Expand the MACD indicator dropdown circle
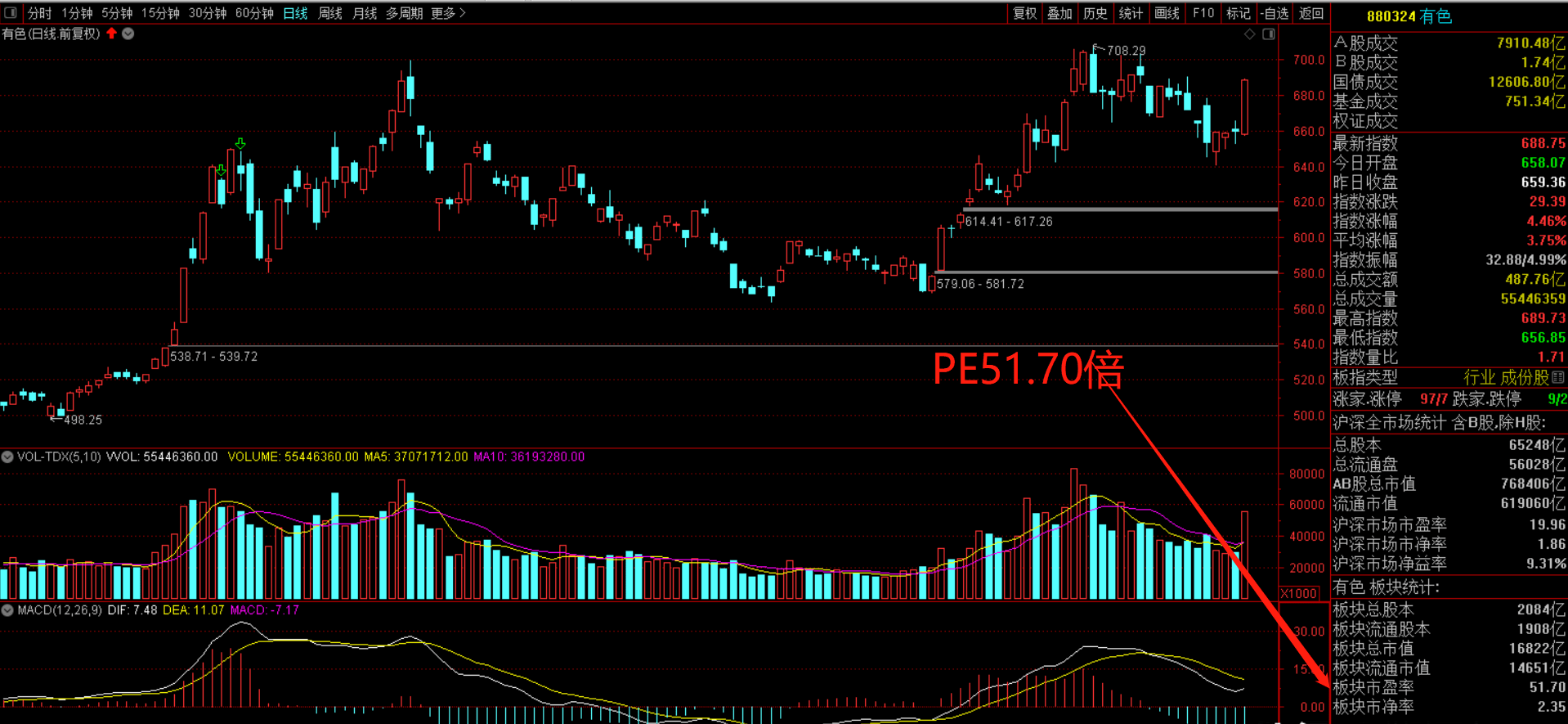 7,610
